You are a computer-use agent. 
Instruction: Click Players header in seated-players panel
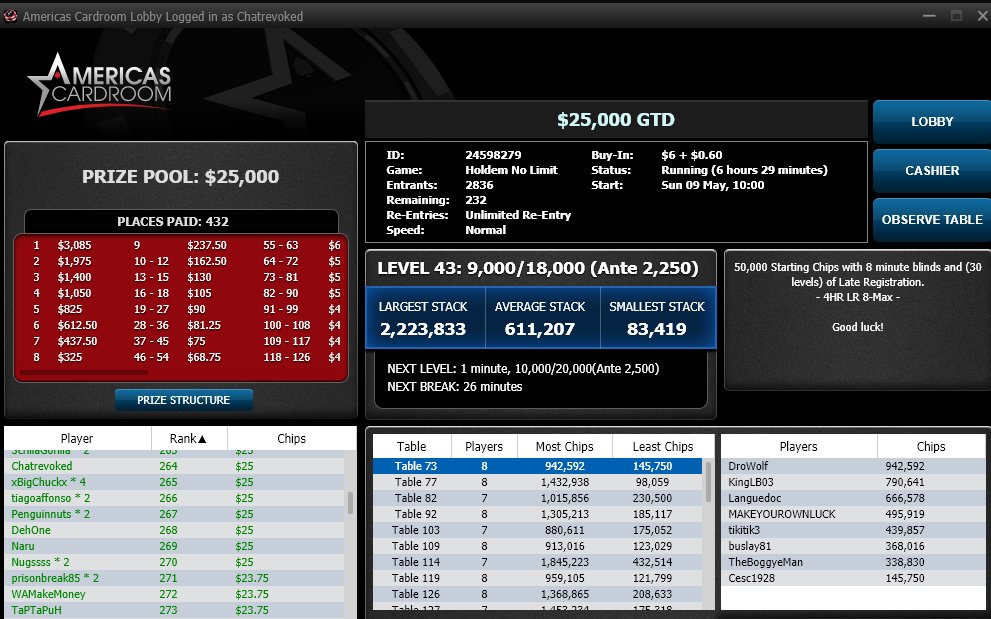click(x=798, y=446)
